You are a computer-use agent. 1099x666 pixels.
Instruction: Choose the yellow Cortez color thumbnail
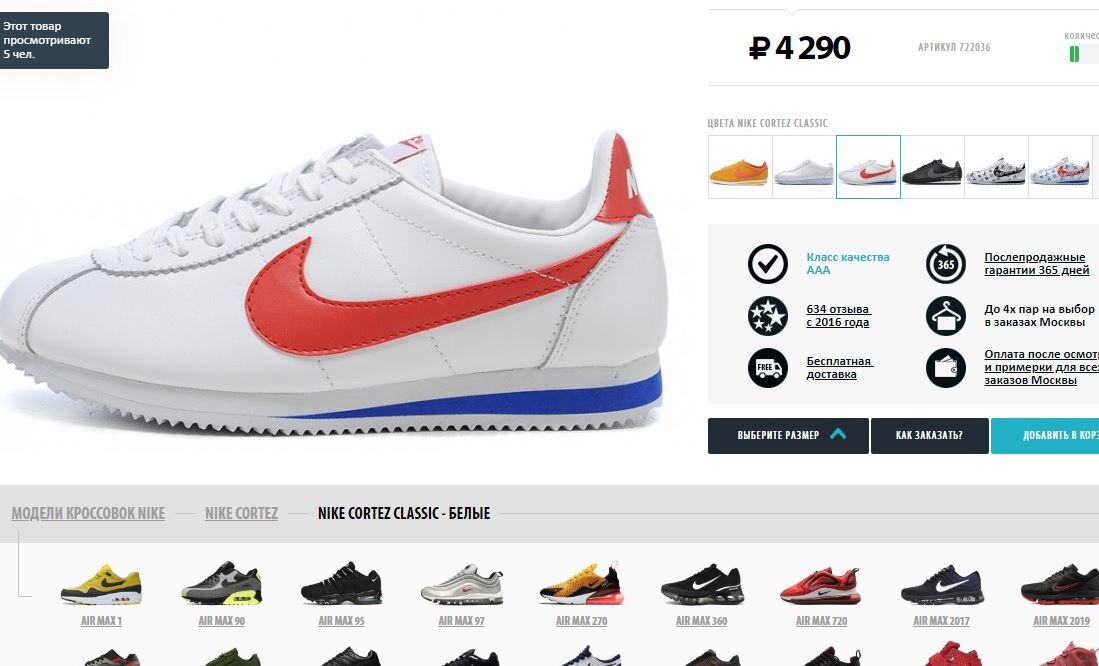(739, 167)
